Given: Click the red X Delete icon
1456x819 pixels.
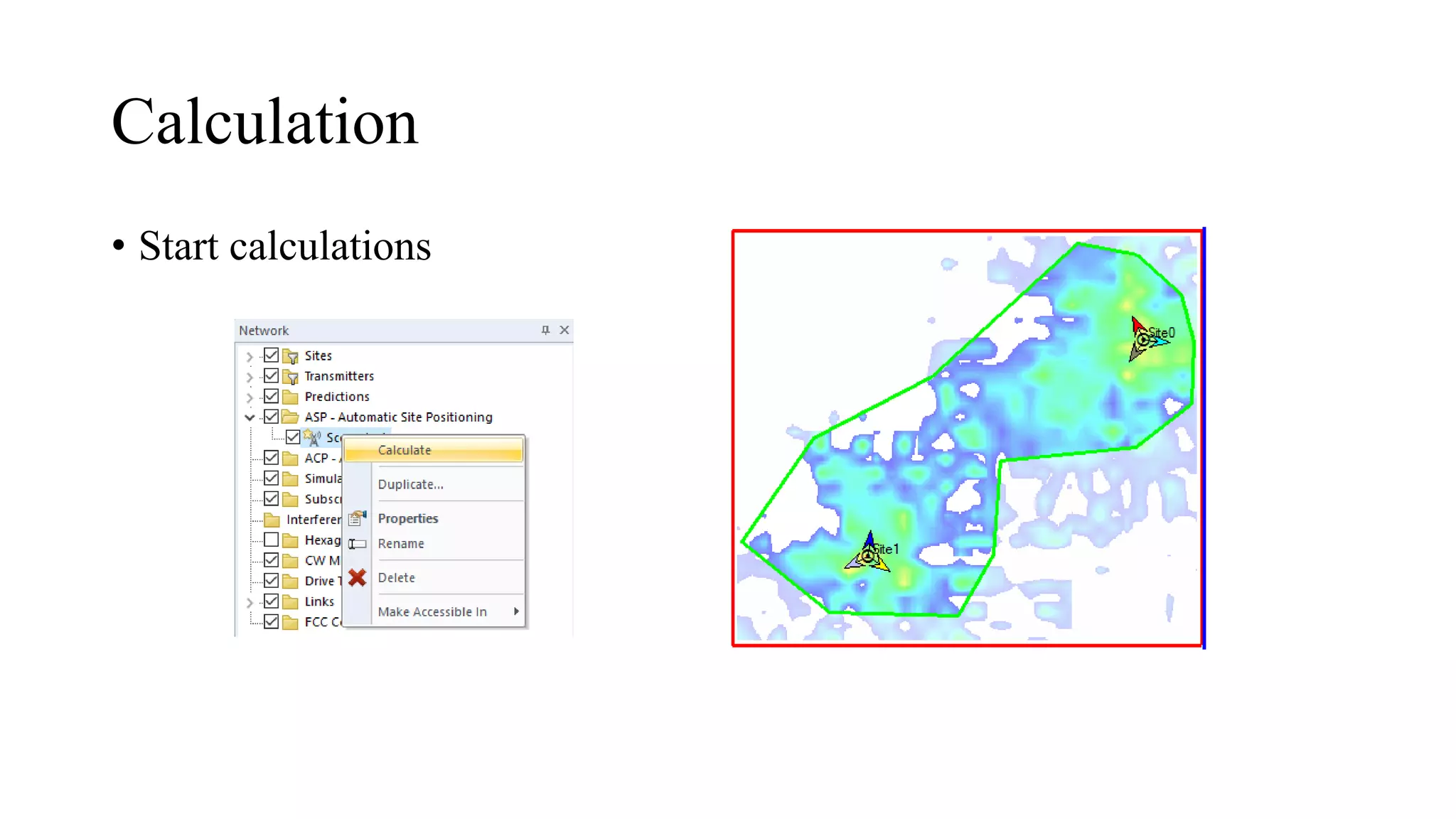Looking at the screenshot, I should click(x=357, y=578).
